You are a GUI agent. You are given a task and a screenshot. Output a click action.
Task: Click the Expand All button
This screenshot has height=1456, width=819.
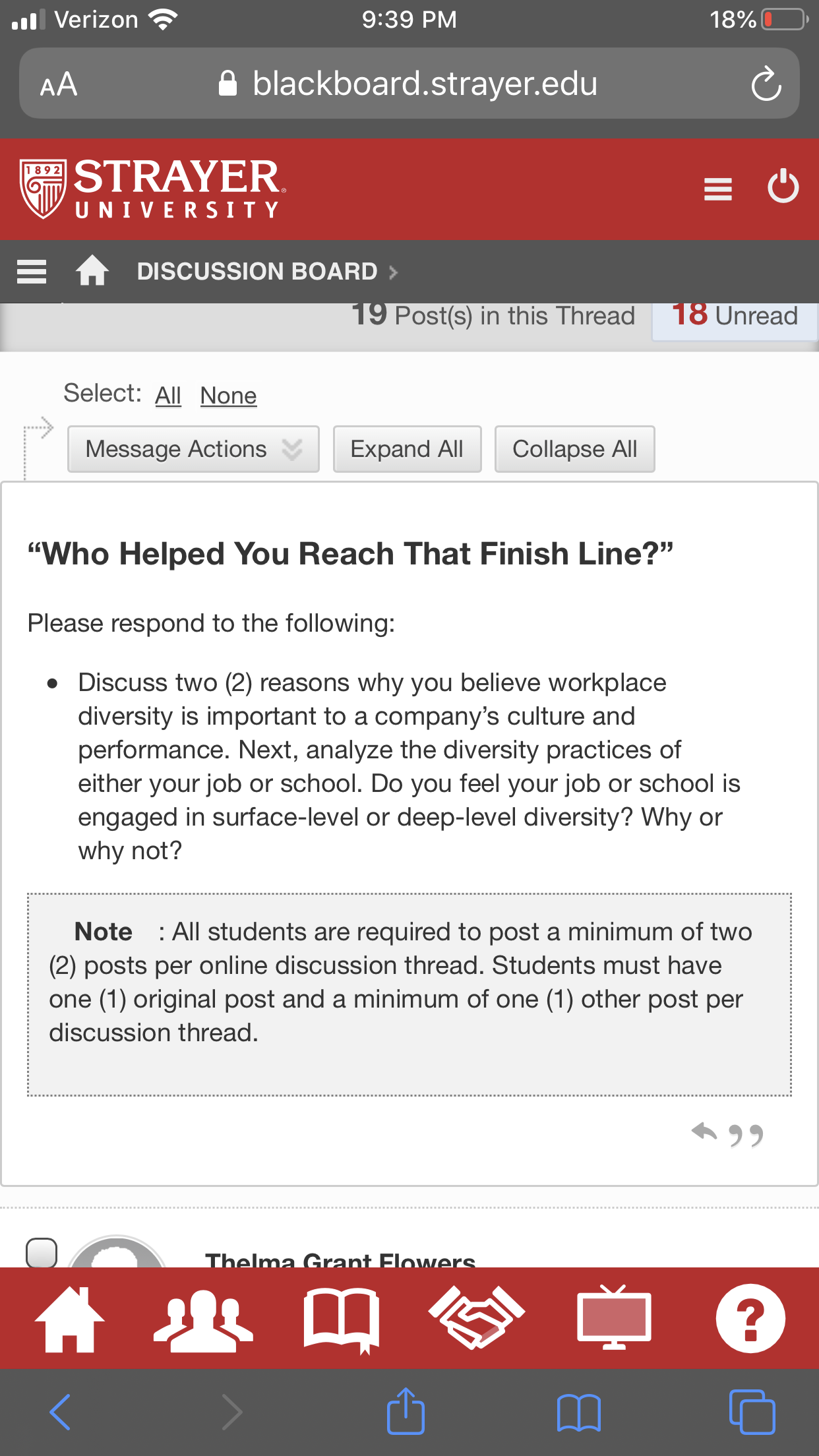point(407,449)
